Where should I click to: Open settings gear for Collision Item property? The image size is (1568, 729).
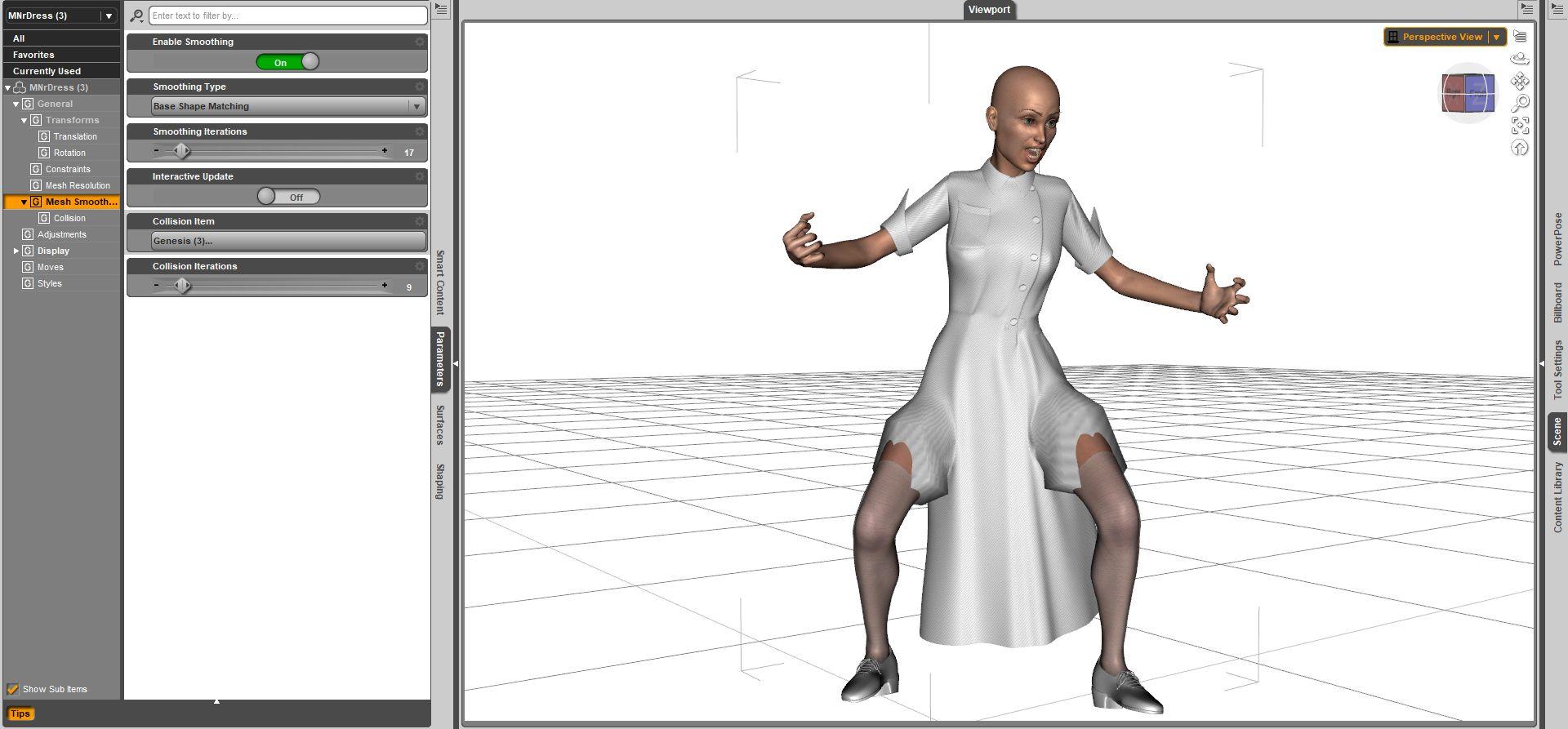click(x=420, y=221)
